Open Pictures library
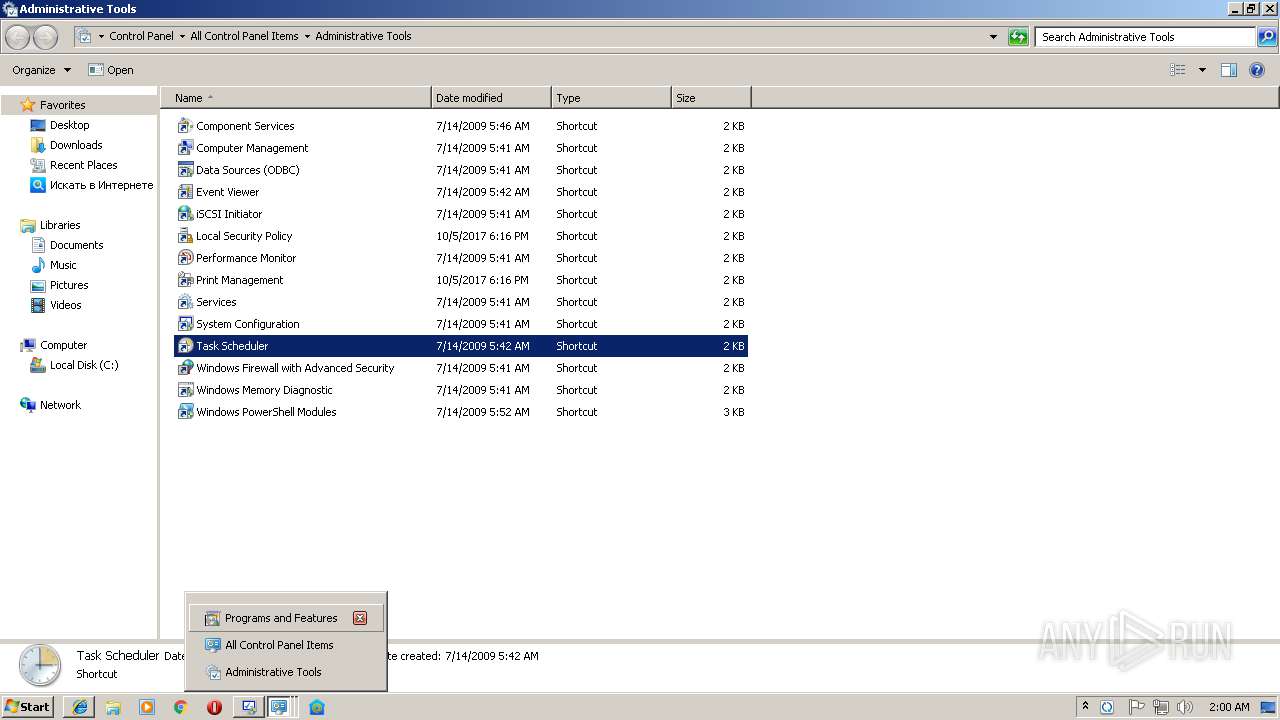 (69, 285)
